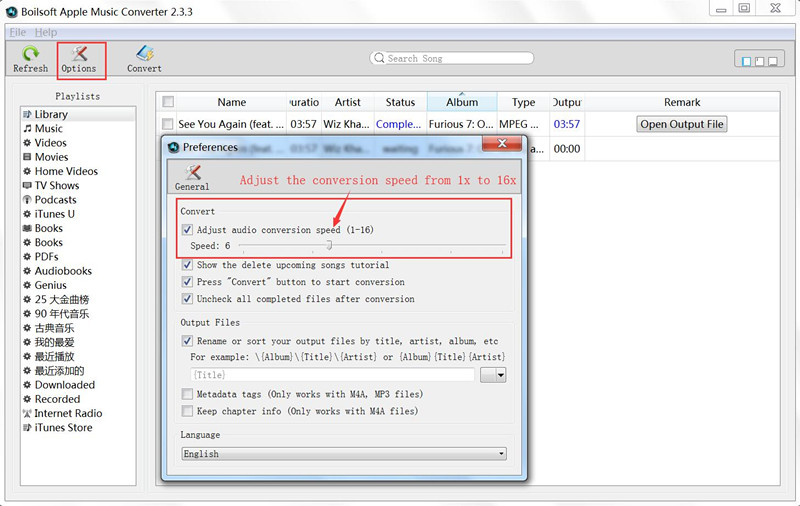
Task: Click the Open Output File button
Action: (x=682, y=124)
